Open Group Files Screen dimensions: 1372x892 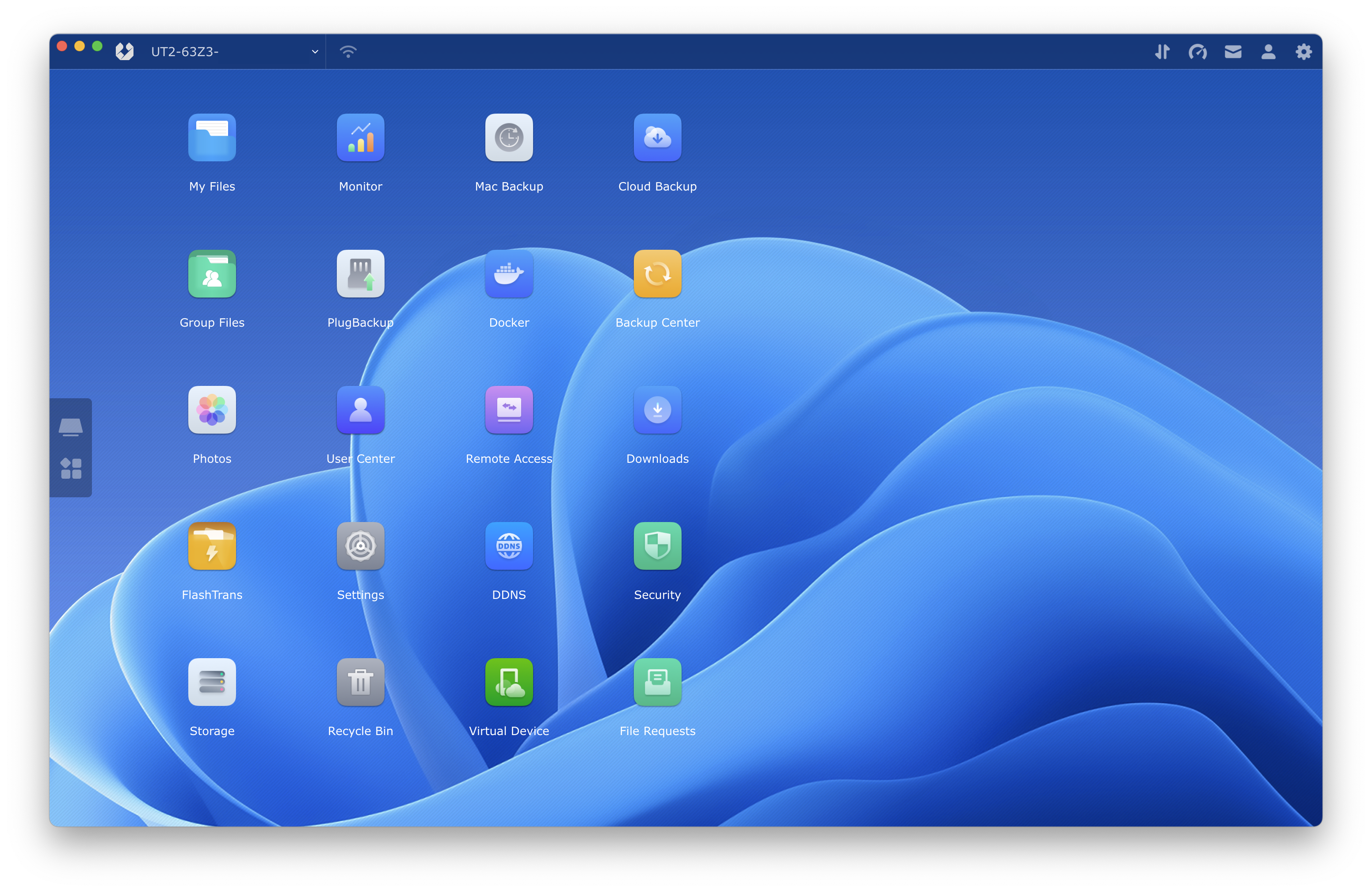tap(212, 274)
